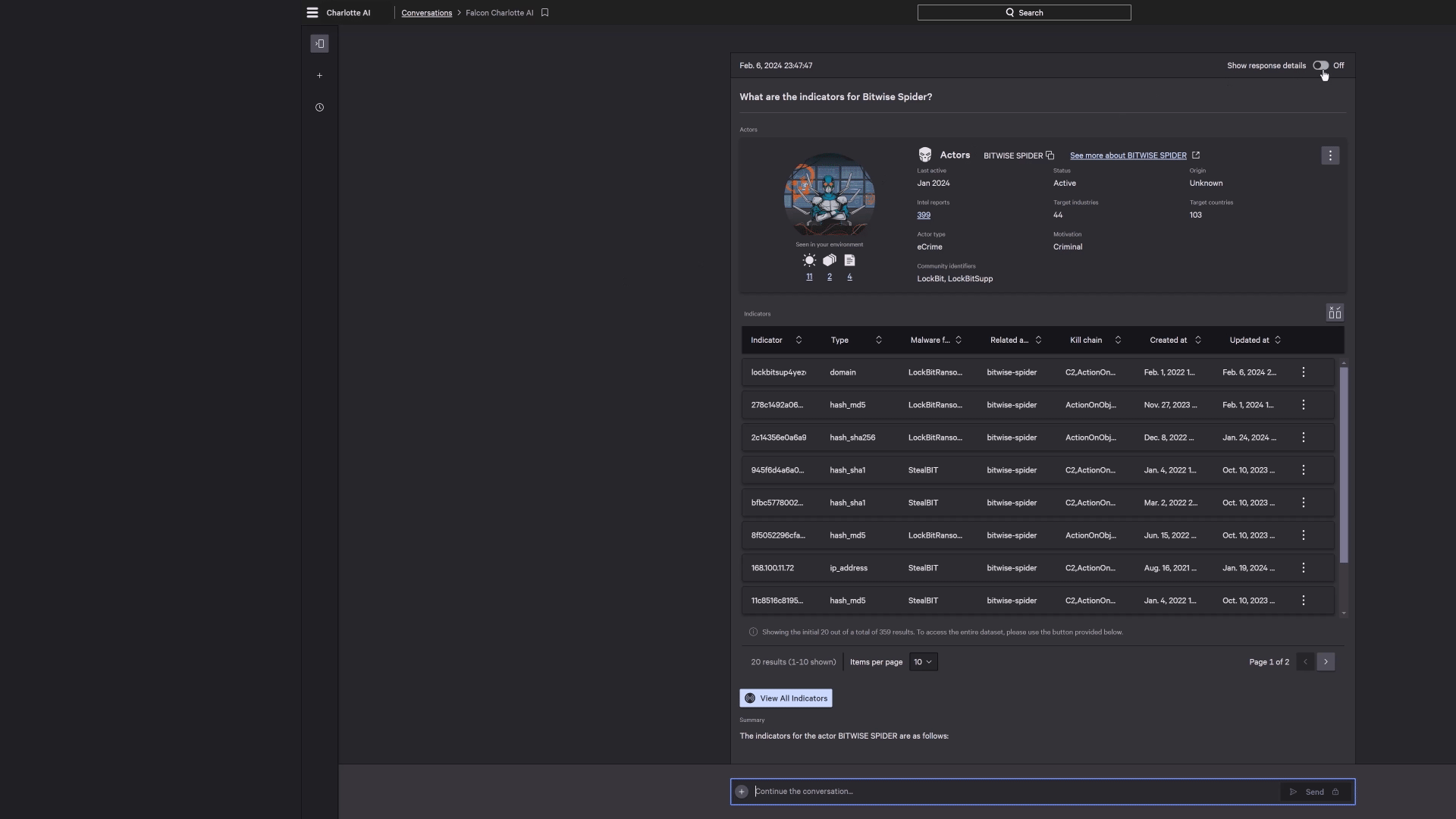Open row menu for 945f6d4a6a0 indicator
Image resolution: width=1456 pixels, height=819 pixels.
(1304, 470)
